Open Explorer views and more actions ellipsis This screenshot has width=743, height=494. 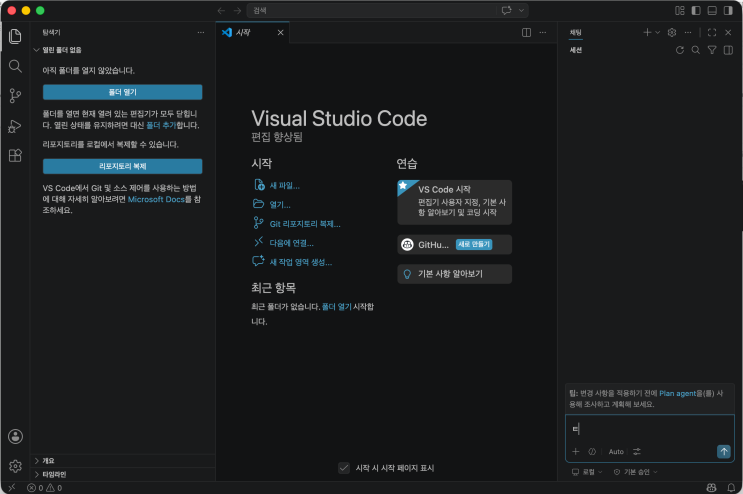[201, 32]
